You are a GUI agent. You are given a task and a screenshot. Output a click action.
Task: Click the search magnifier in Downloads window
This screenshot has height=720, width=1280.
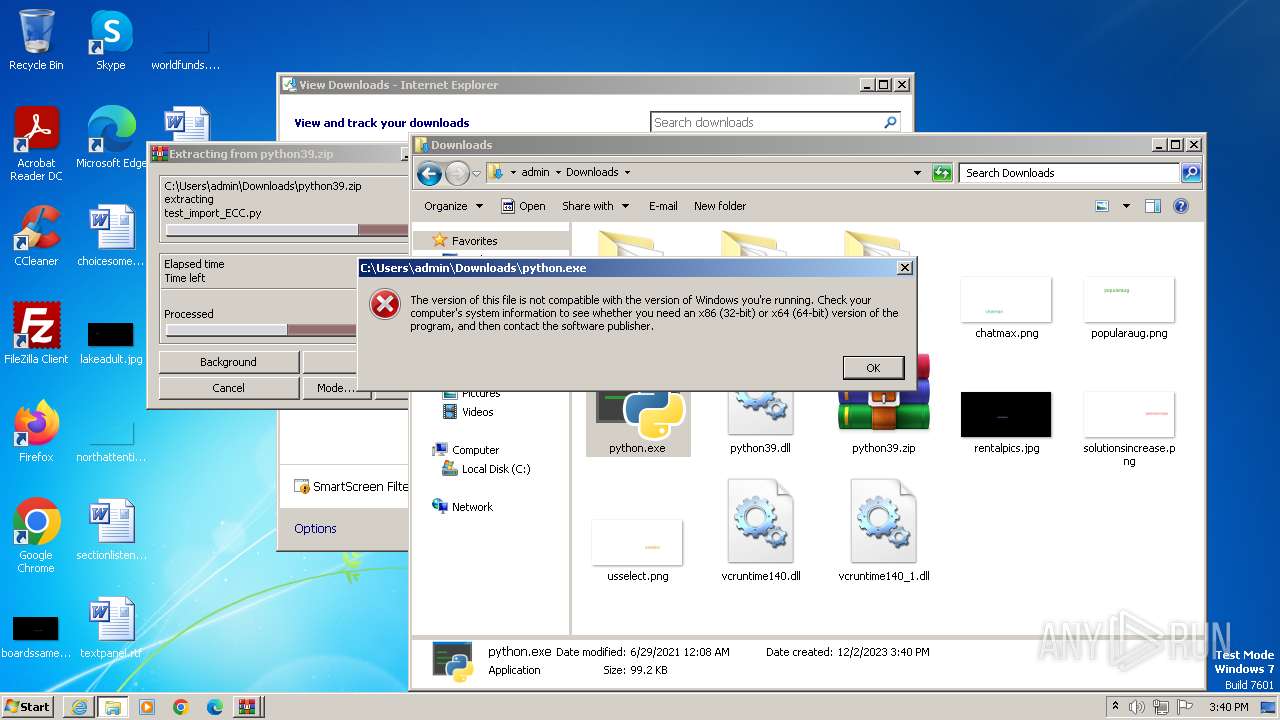point(1190,173)
